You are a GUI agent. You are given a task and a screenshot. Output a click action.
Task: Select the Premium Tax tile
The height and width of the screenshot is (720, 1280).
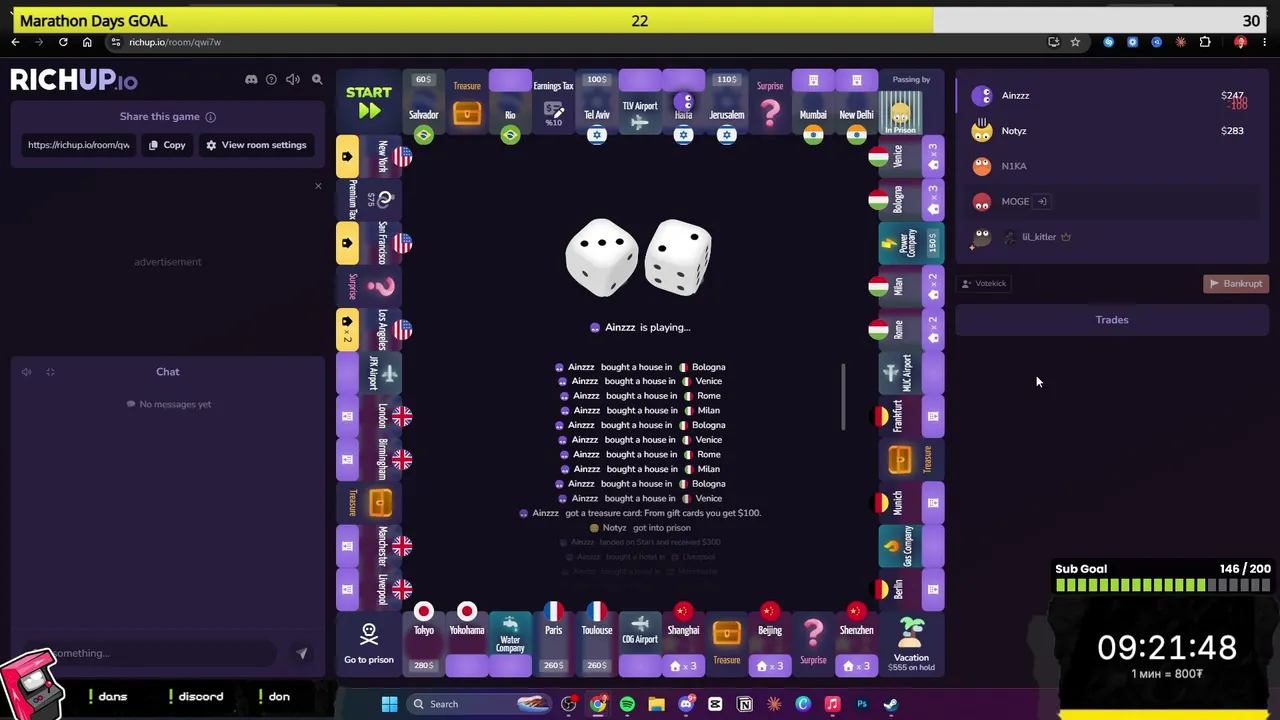(368, 200)
